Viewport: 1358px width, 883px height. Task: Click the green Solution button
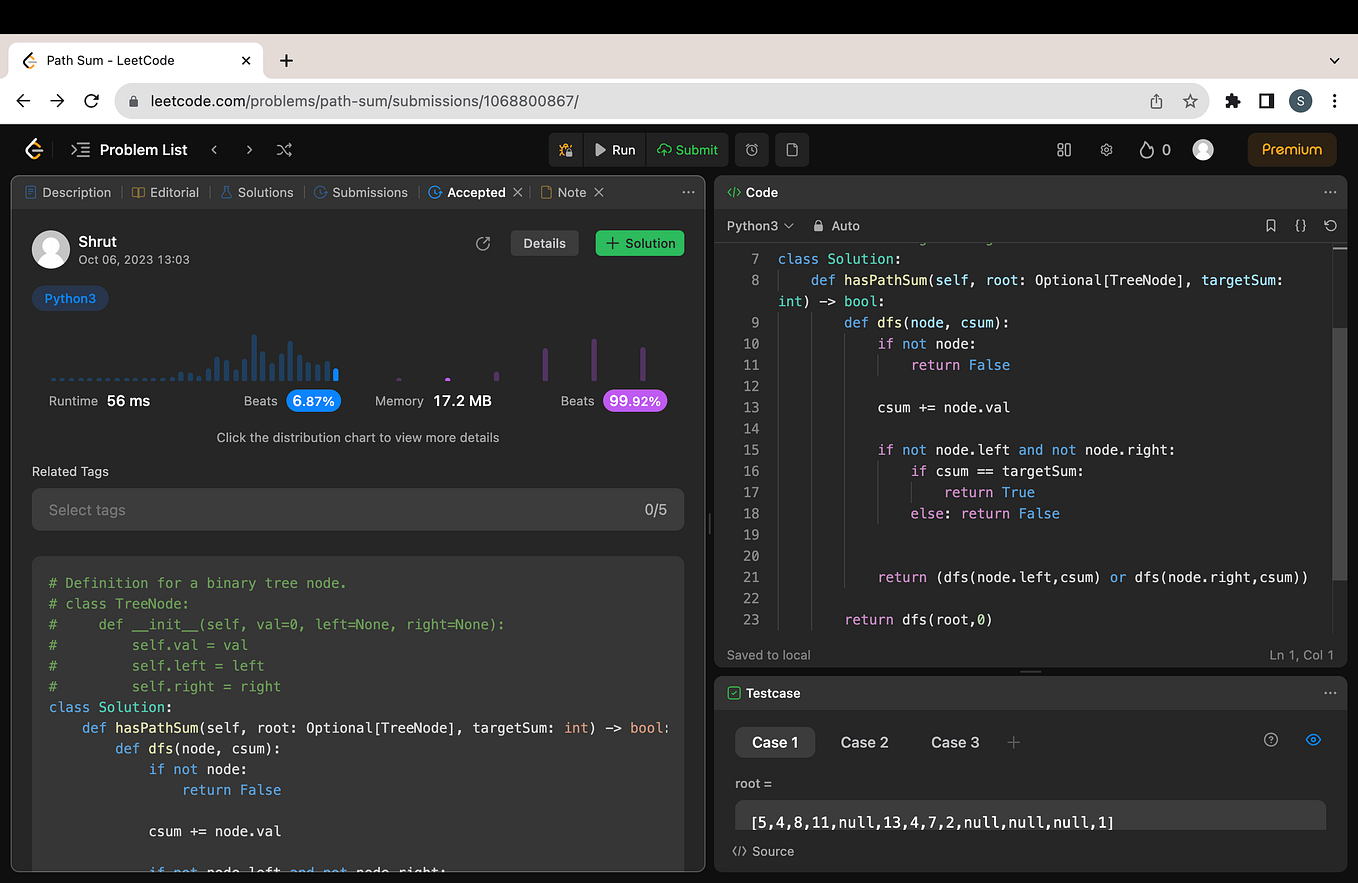(x=639, y=242)
